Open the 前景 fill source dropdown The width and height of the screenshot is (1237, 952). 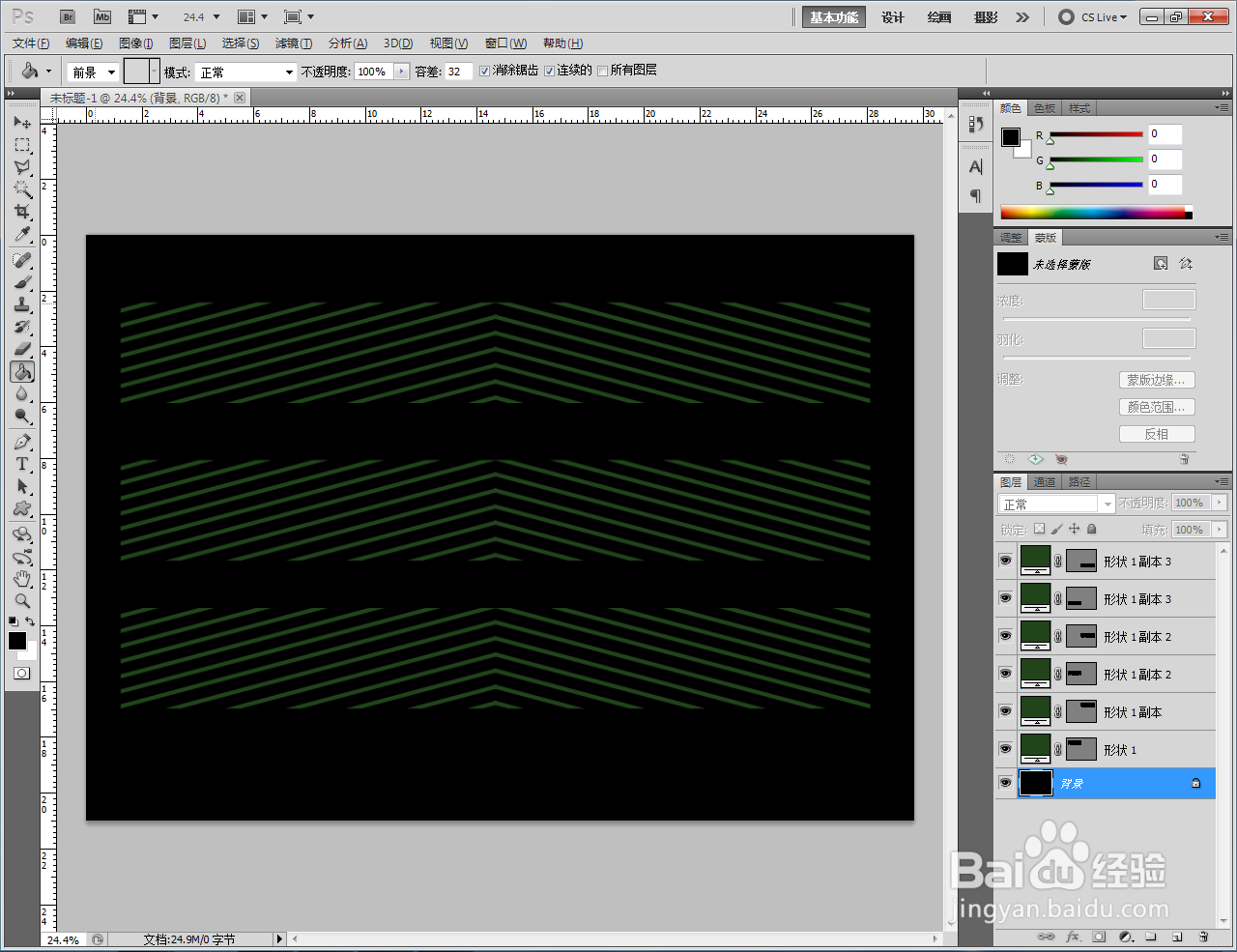click(x=93, y=72)
